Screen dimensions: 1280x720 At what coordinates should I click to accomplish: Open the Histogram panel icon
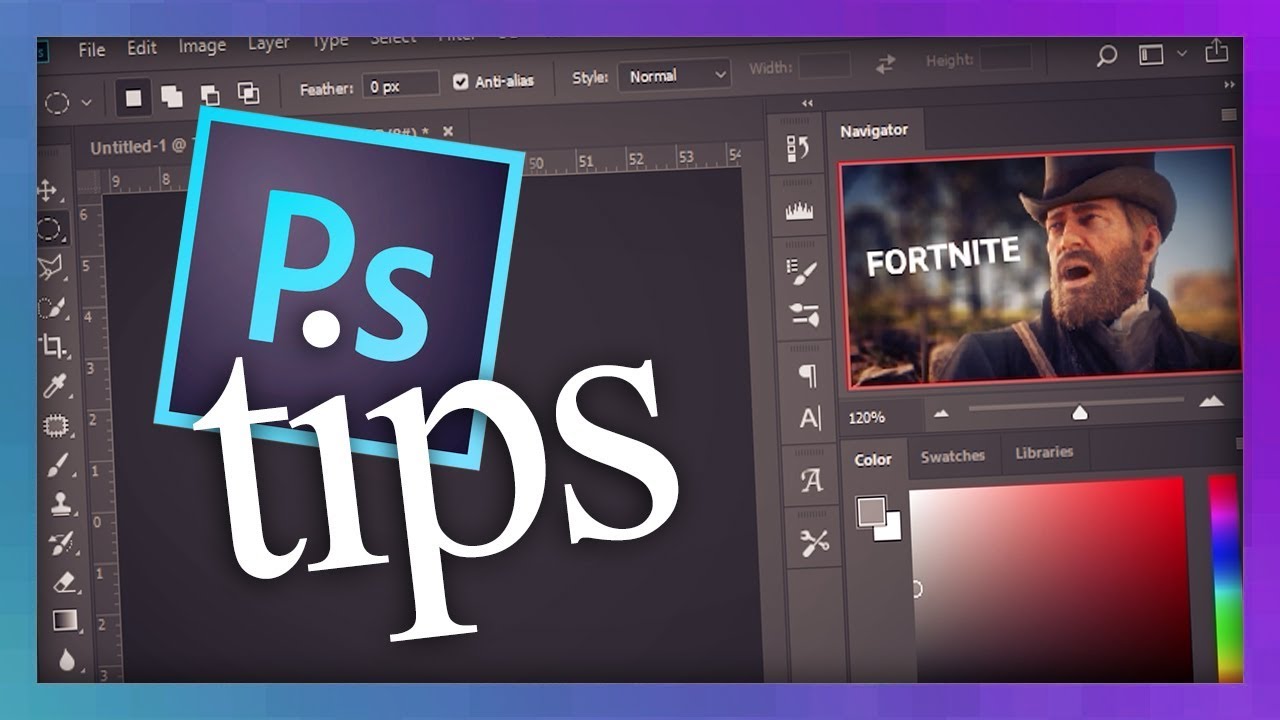(x=800, y=210)
